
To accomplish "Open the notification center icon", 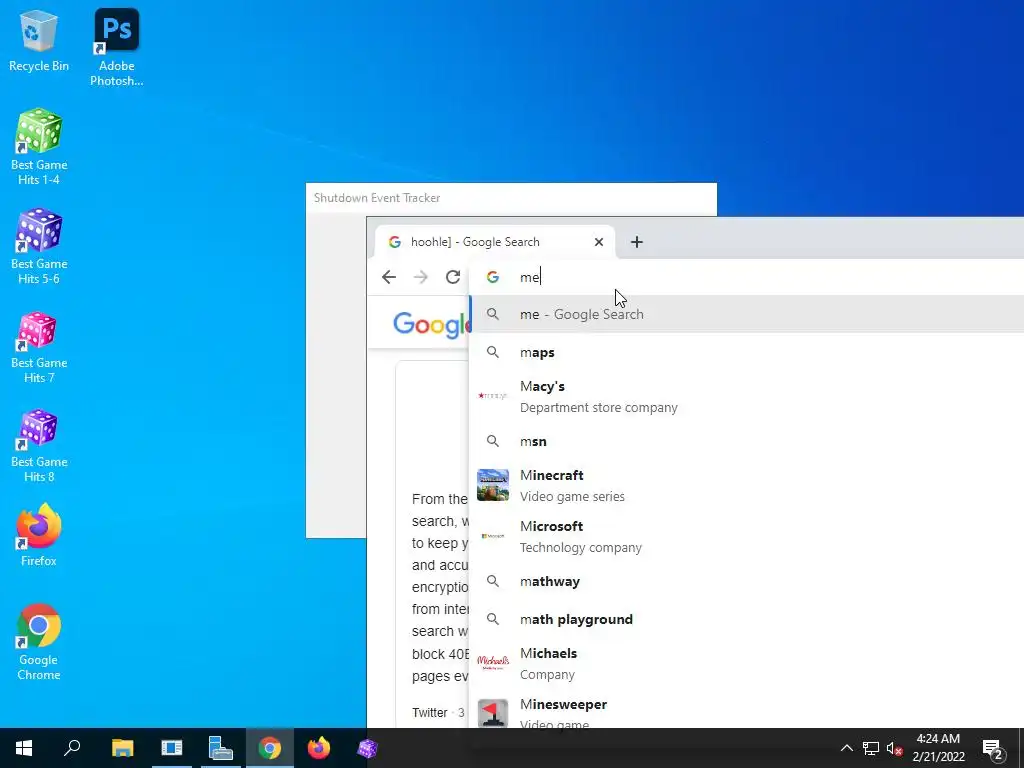I will coord(993,749).
